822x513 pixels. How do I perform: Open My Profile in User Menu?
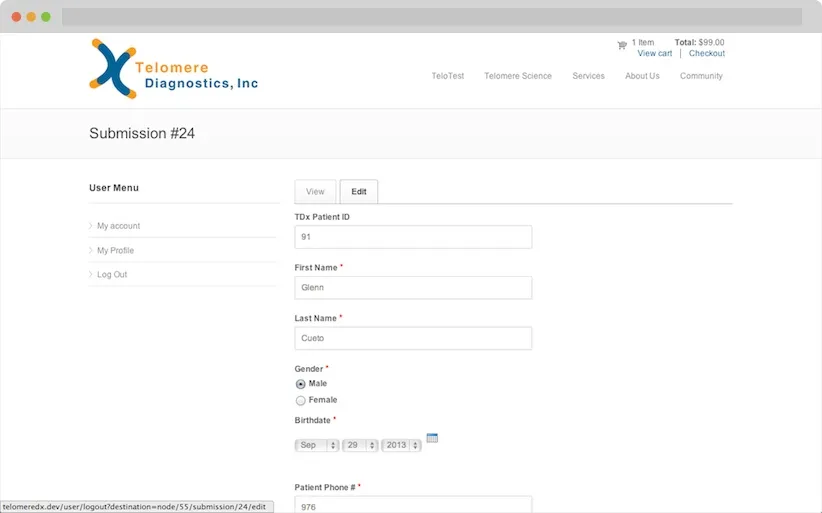[115, 250]
